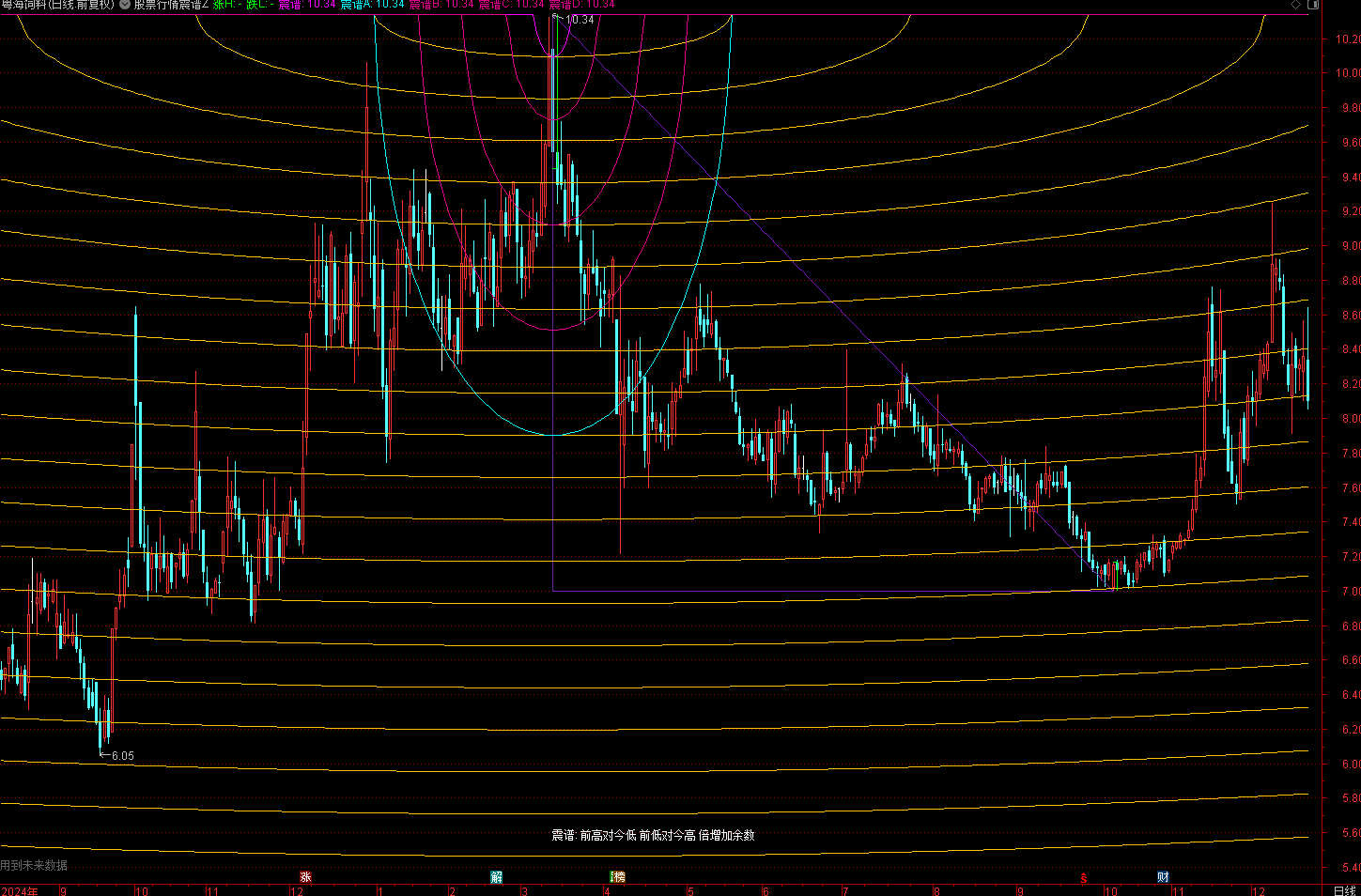This screenshot has width=1361, height=896.
Task: Click the 榜 event marker on timeline
Action: tap(617, 877)
